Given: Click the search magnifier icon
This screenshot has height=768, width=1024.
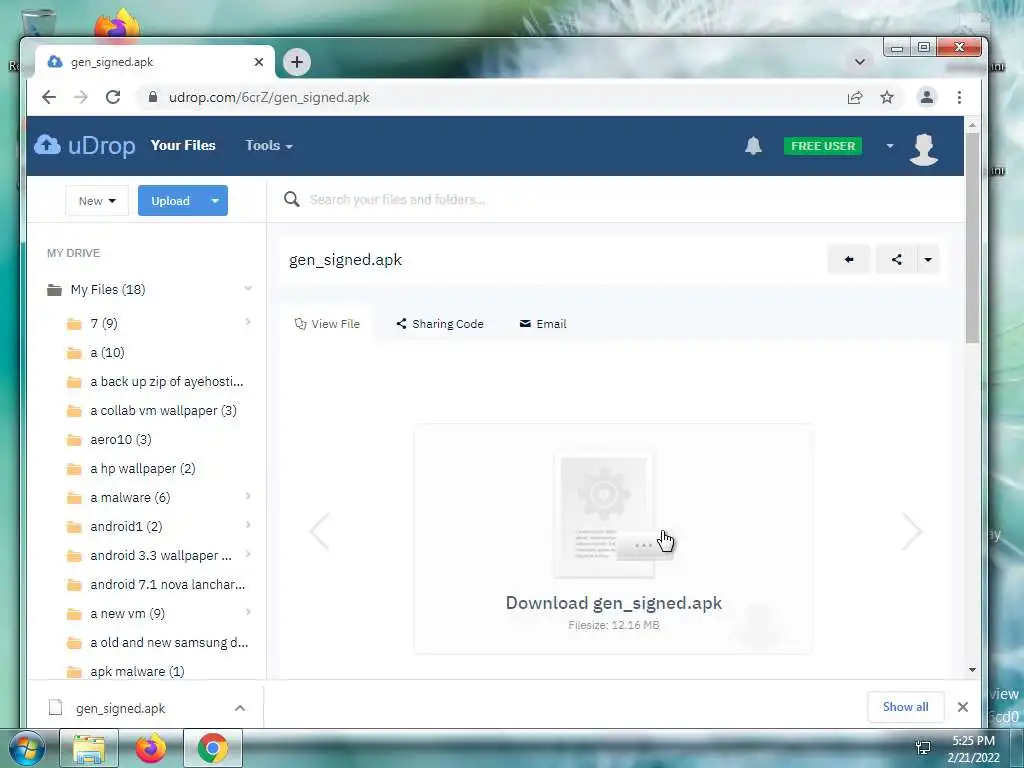Looking at the screenshot, I should pos(291,199).
